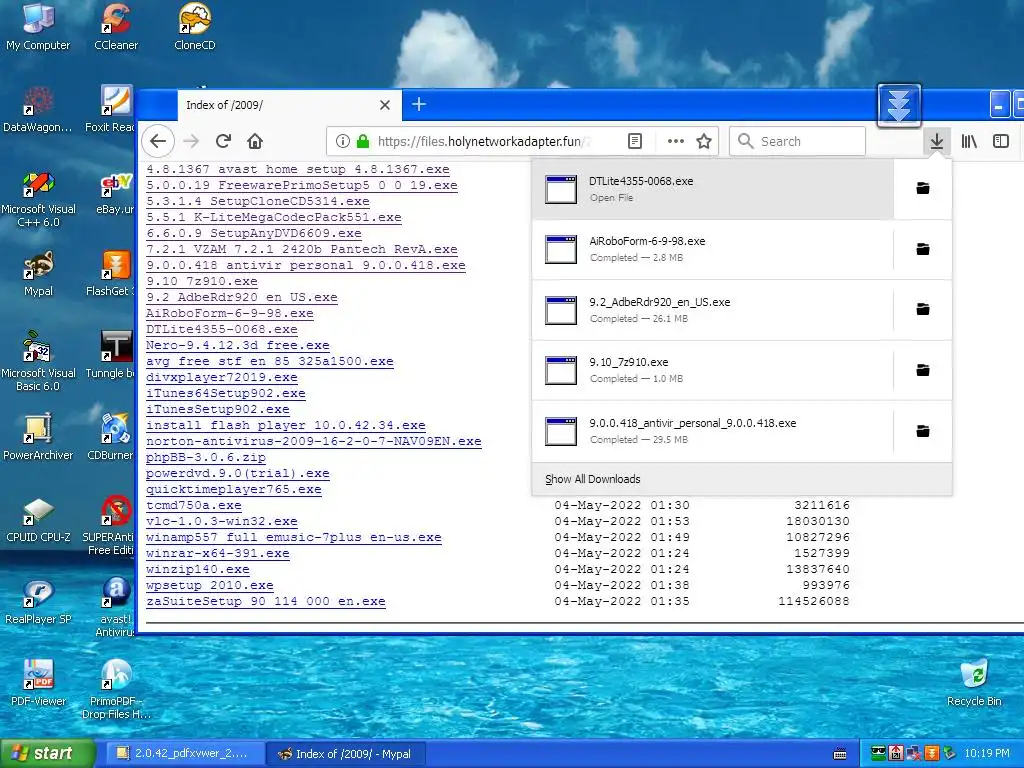Open the downloaded DTLite4355-0068.exe entry
Viewport: 1024px width, 768px height.
click(712, 189)
